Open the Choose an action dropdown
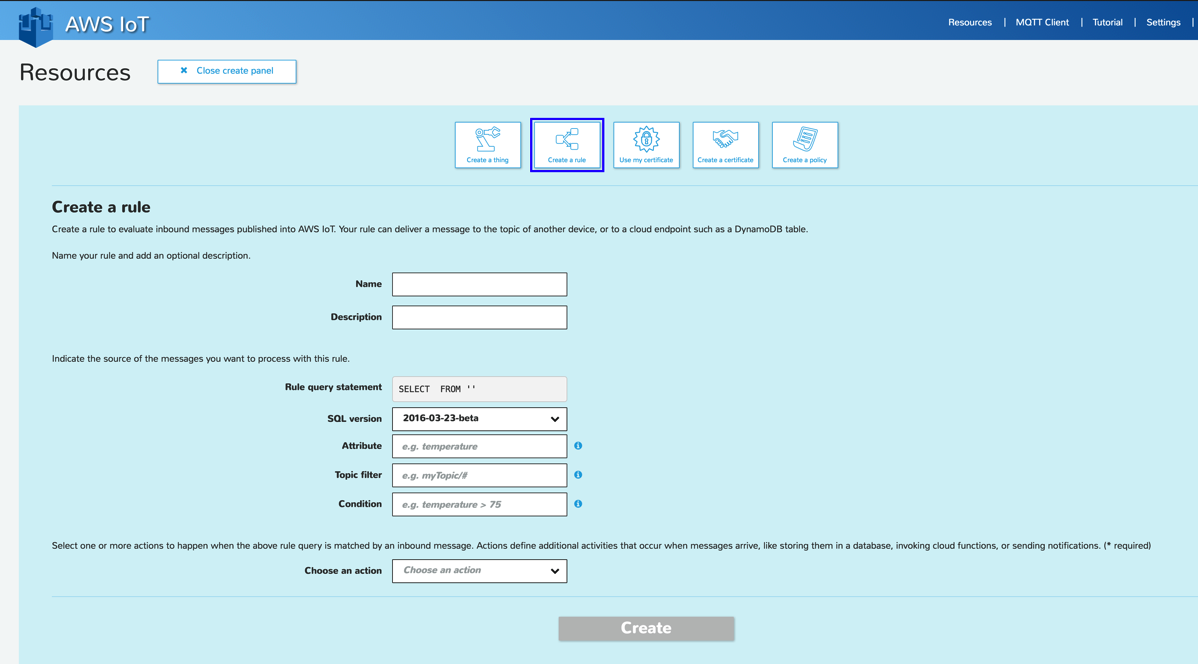The image size is (1198, 664). (480, 571)
